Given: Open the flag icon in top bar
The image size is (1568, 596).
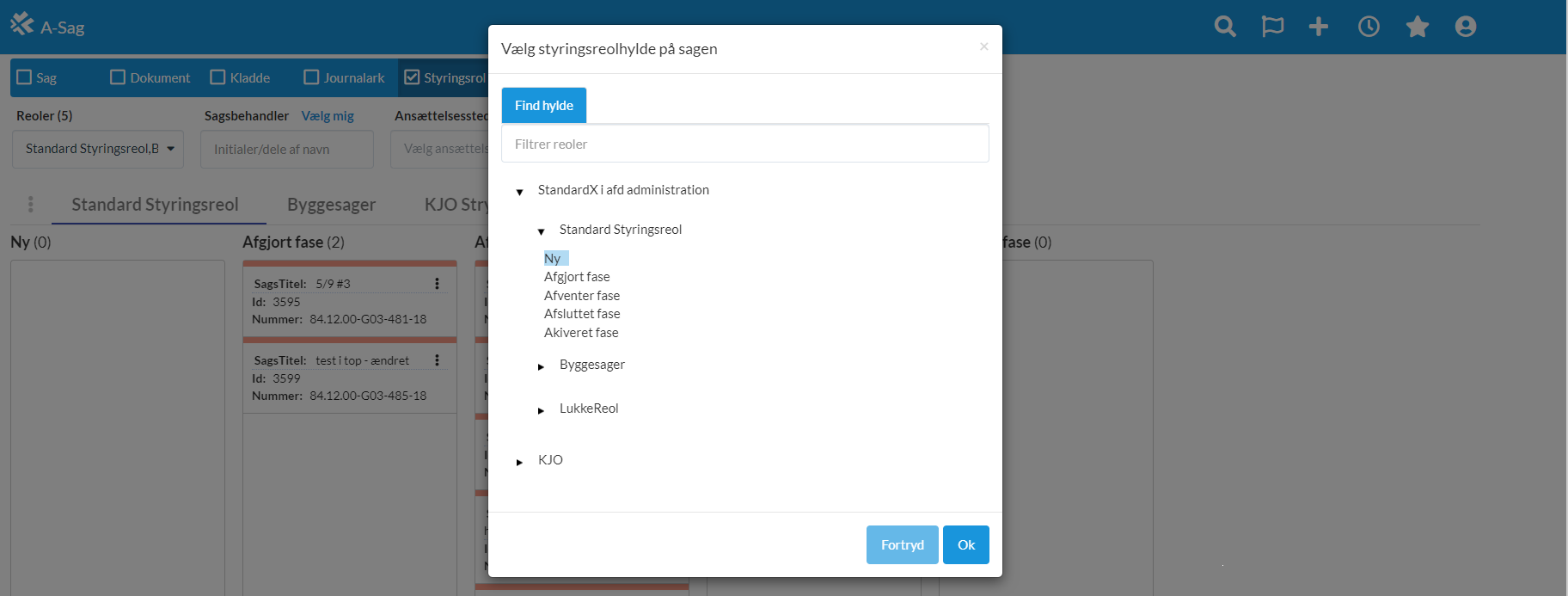Looking at the screenshot, I should 1272,27.
